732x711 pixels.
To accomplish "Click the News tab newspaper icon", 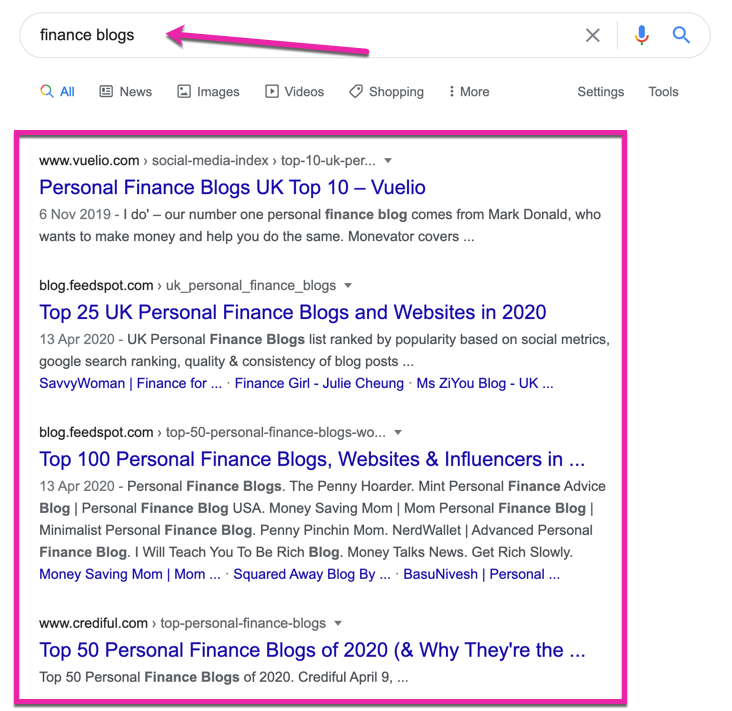I will coord(106,91).
